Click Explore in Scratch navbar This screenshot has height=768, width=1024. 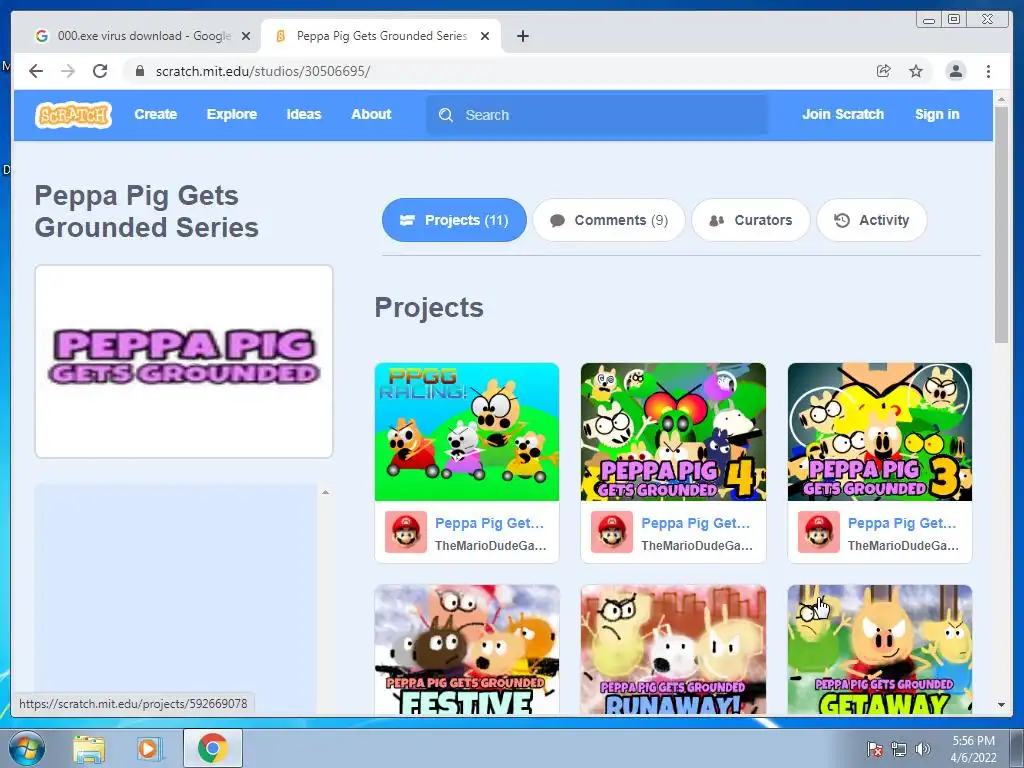click(x=232, y=114)
